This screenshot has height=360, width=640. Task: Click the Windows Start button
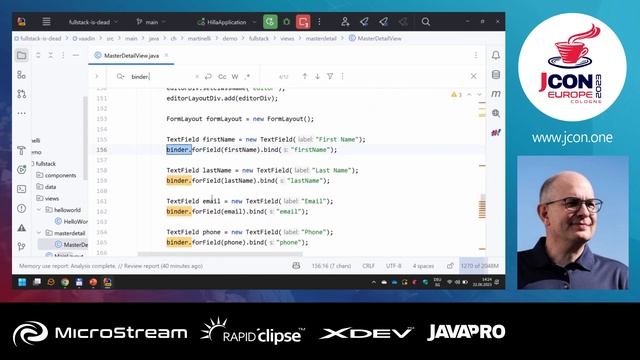pyautogui.click(x=22, y=282)
